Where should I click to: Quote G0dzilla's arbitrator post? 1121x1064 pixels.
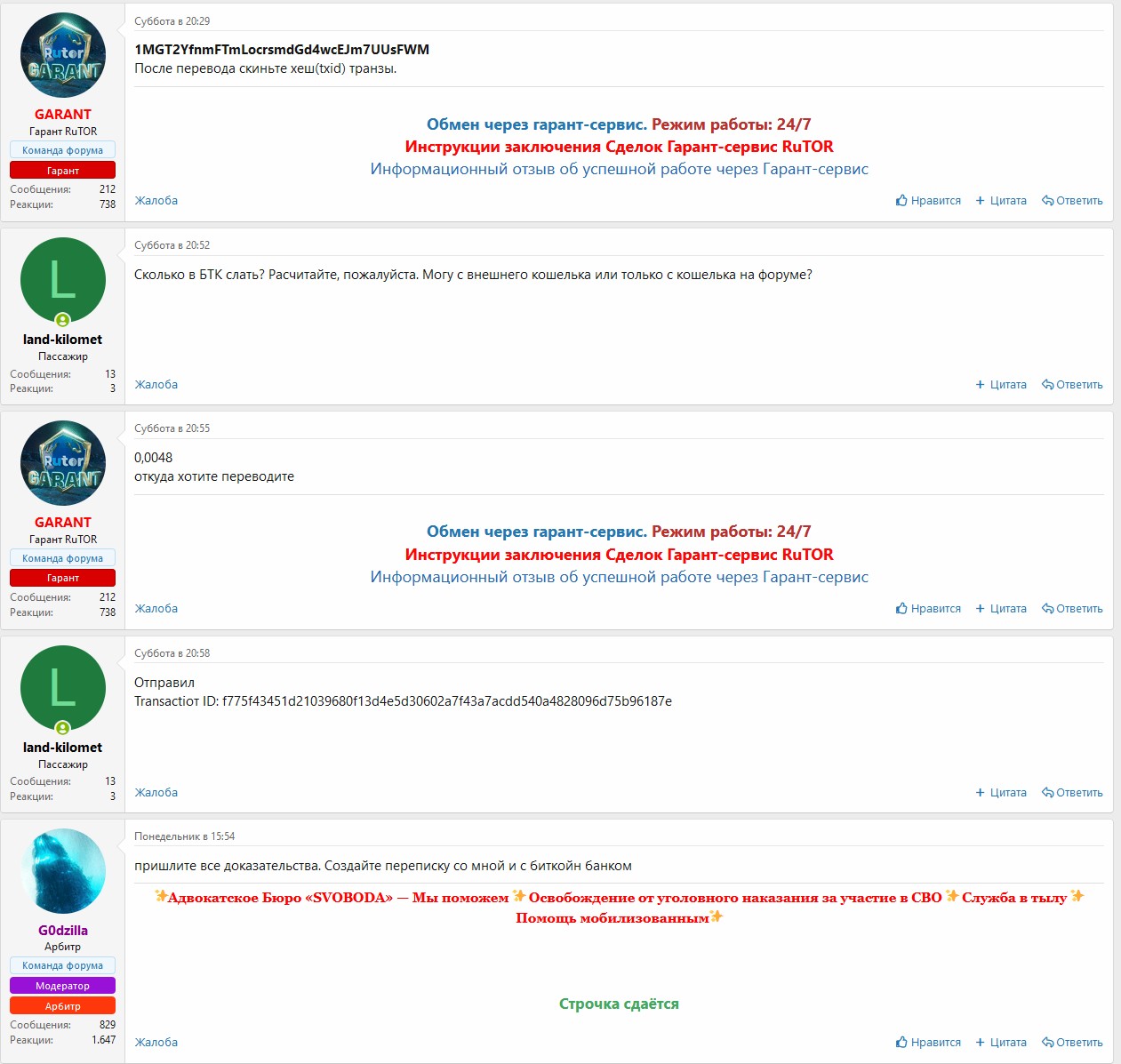1001,1043
